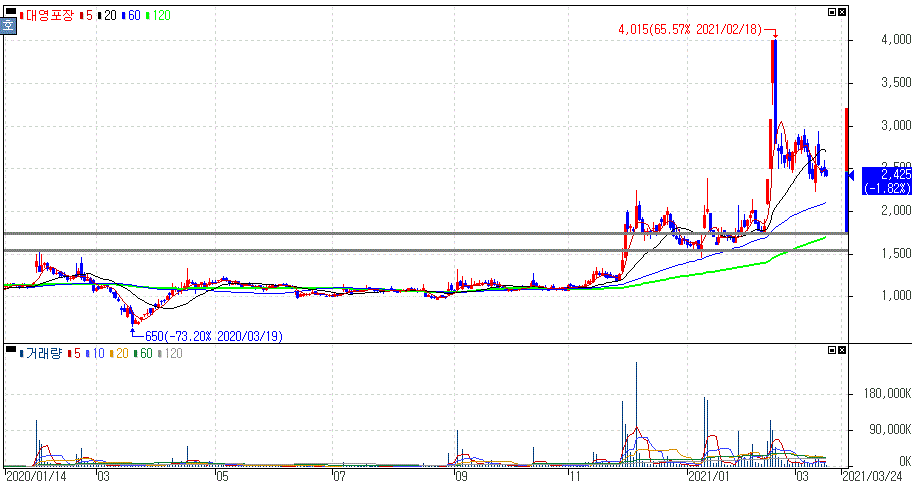This screenshot has width=912, height=482.
Task: Select the 대영포장 series legend label
Action: click(x=47, y=16)
